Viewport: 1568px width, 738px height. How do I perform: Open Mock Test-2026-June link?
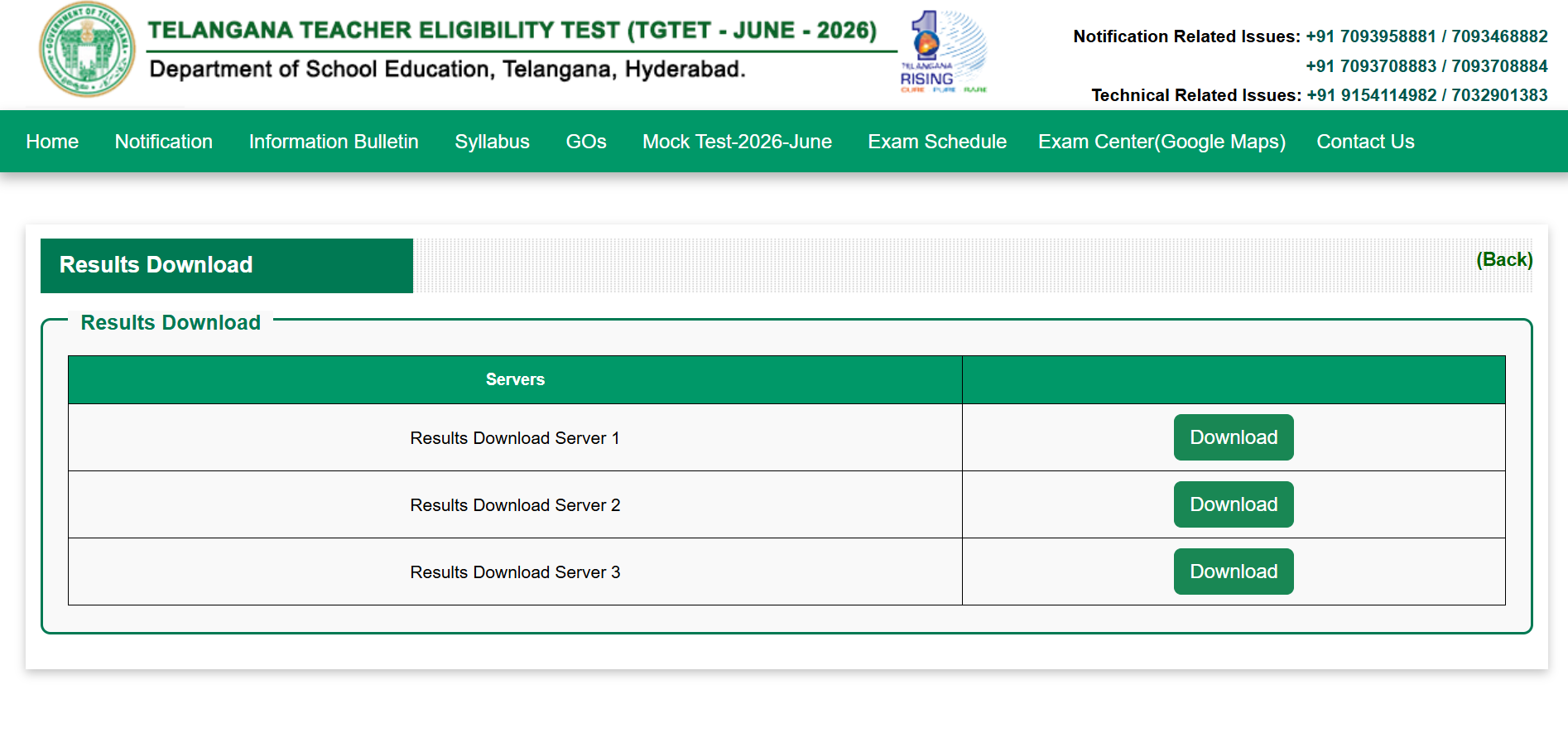(x=737, y=142)
